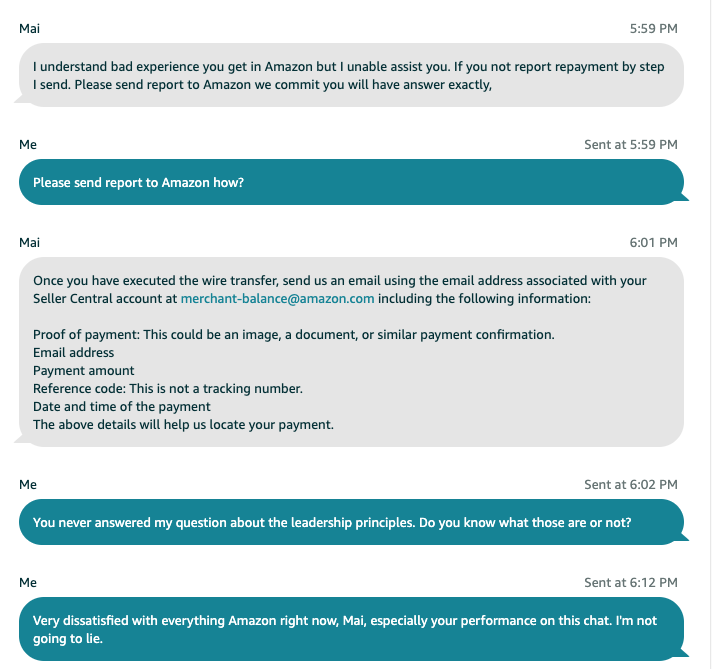Click the 'Sent at 6:02 PM' timestamp
This screenshot has height=669, width=712.
631,485
